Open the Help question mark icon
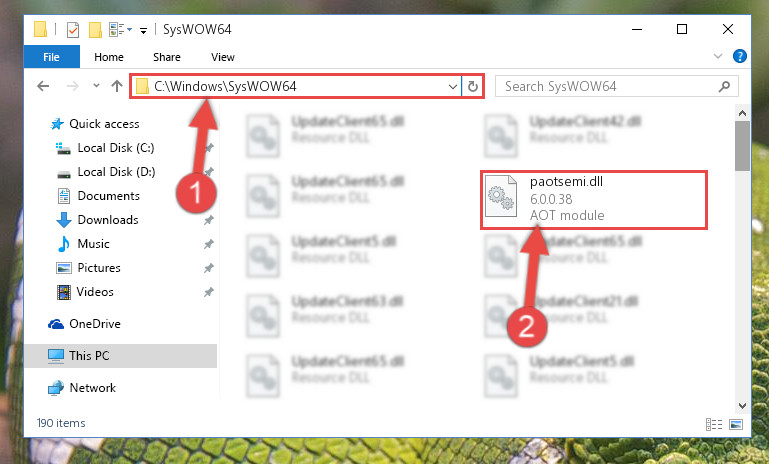This screenshot has height=464, width=769. pyautogui.click(x=740, y=56)
